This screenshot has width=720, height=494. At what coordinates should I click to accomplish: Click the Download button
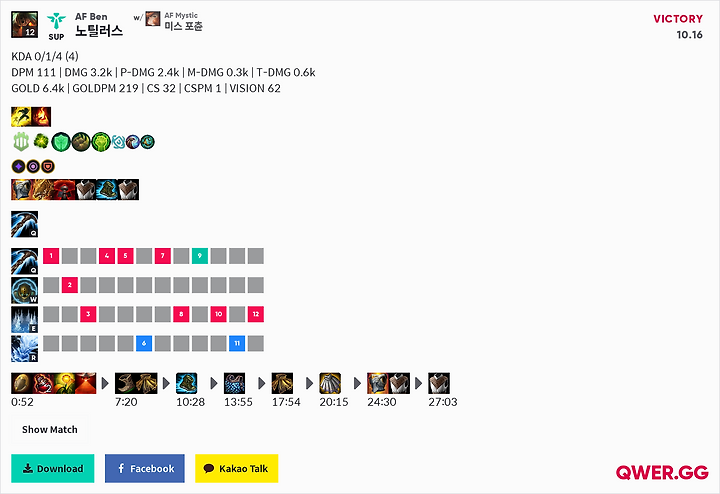point(53,468)
